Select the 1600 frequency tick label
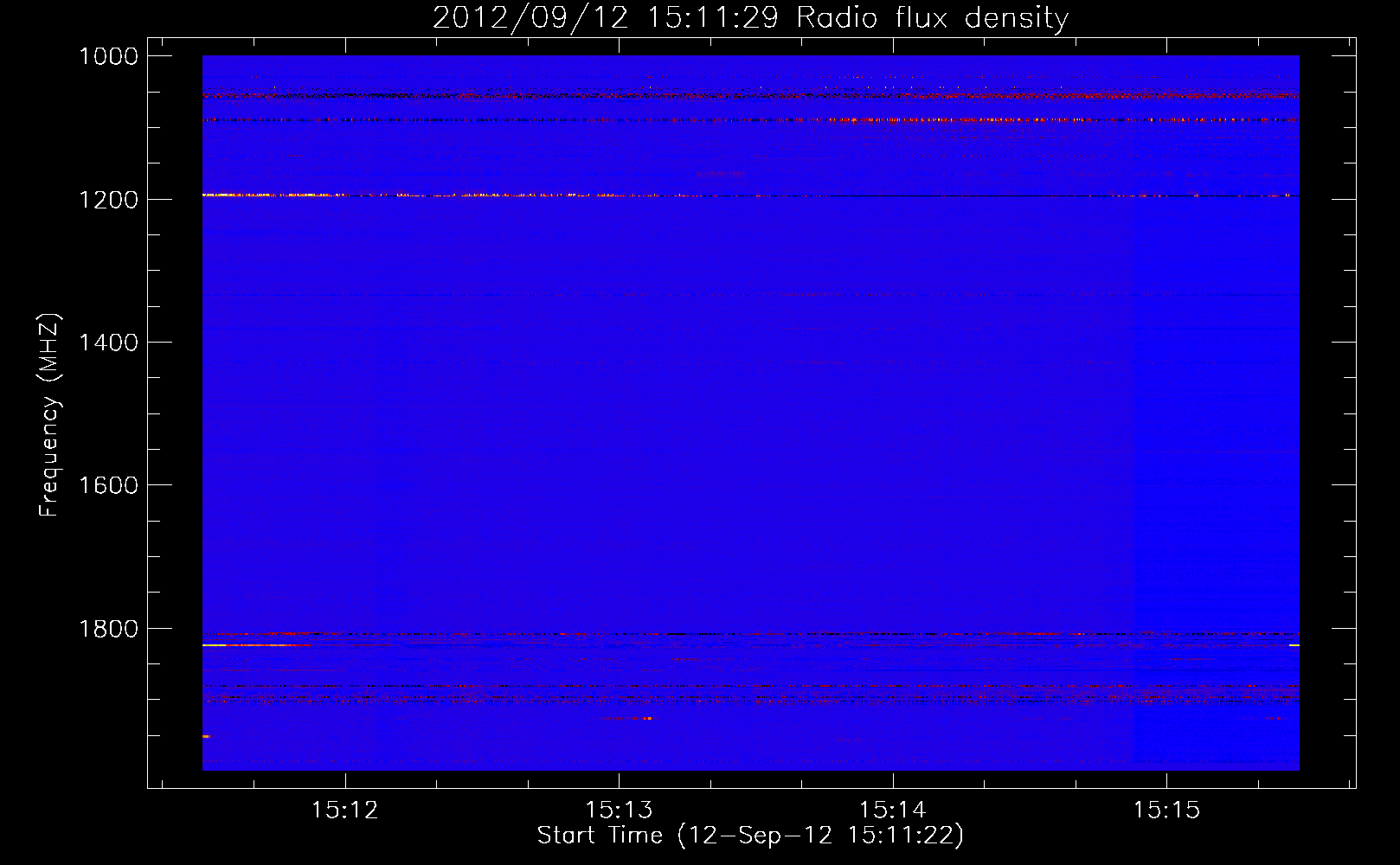 (x=109, y=485)
